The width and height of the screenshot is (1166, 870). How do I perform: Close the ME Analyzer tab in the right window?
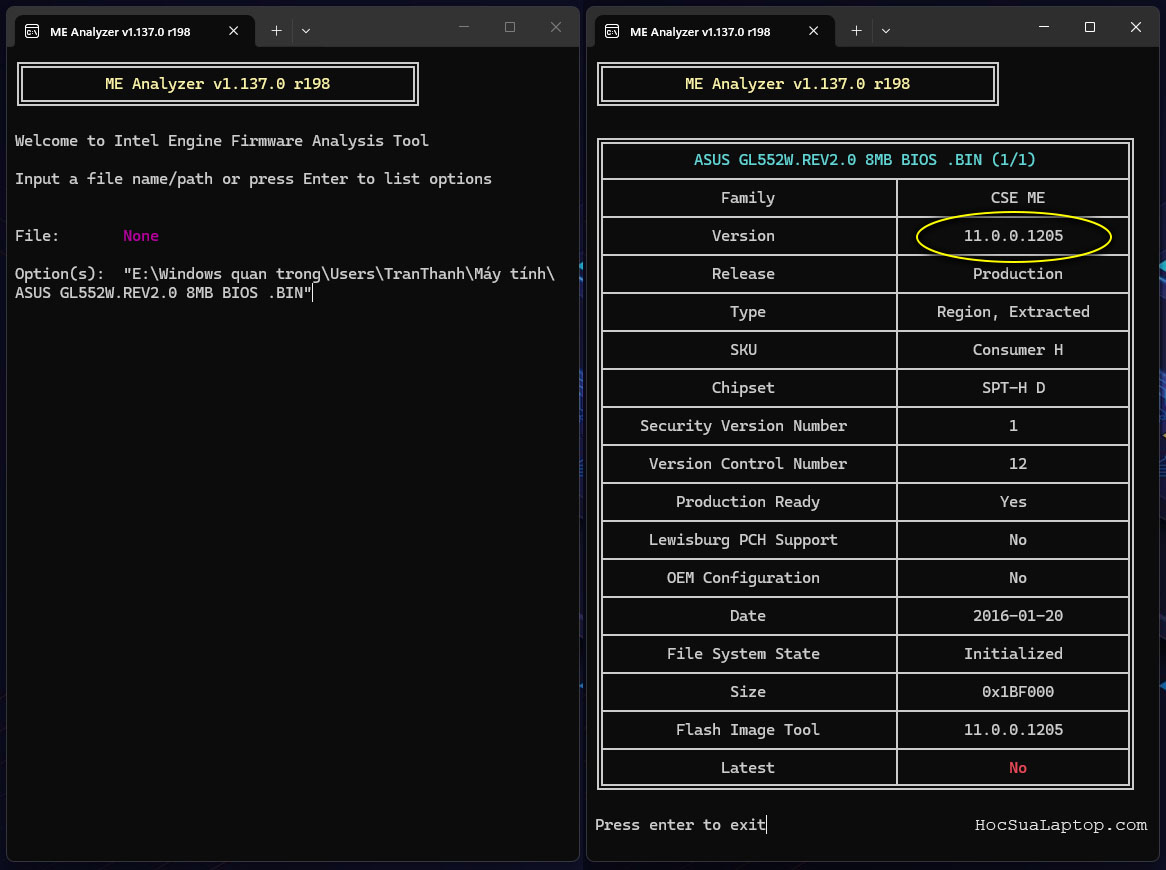point(813,30)
